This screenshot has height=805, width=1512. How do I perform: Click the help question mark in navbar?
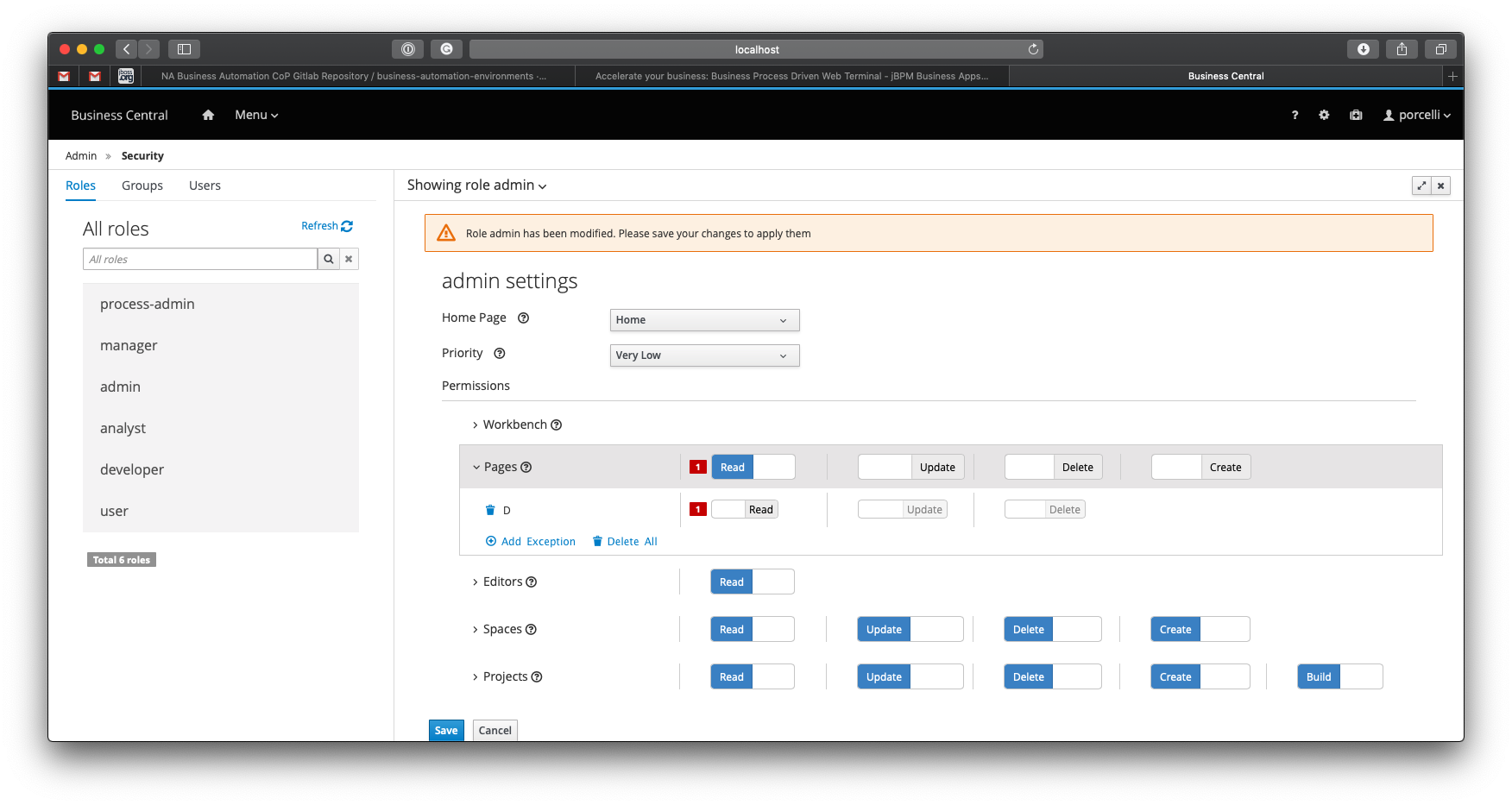click(x=1295, y=115)
